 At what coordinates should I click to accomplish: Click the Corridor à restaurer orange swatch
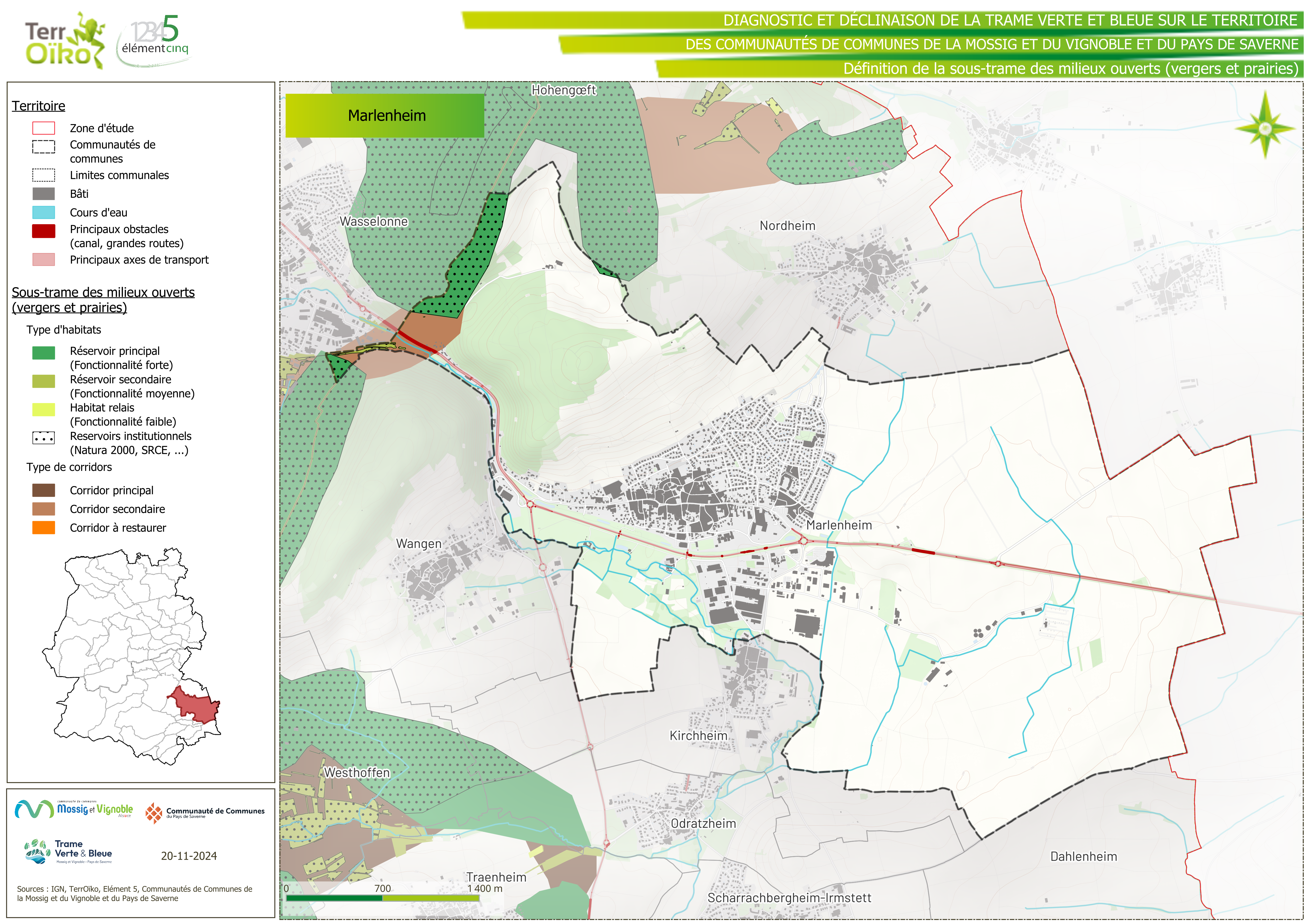[44, 528]
